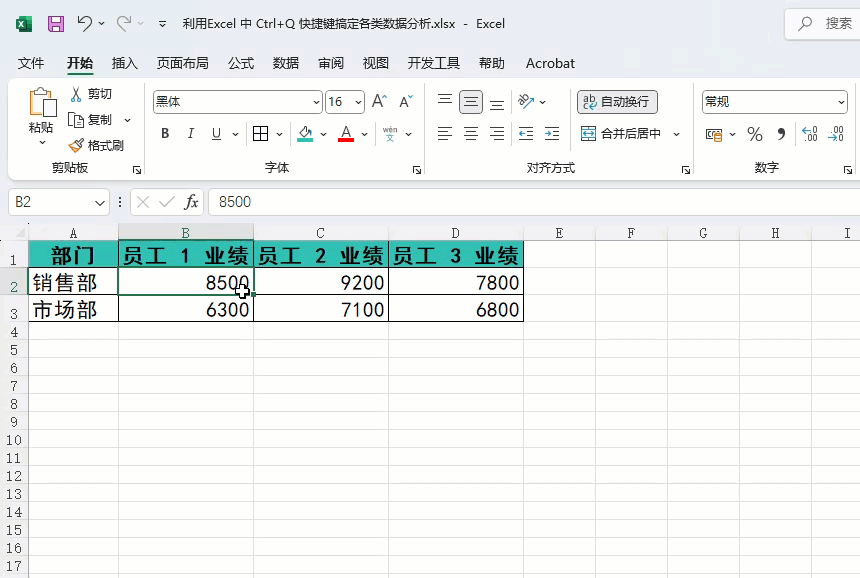Open the 数据 tab
The image size is (860, 578).
[x=286, y=63]
